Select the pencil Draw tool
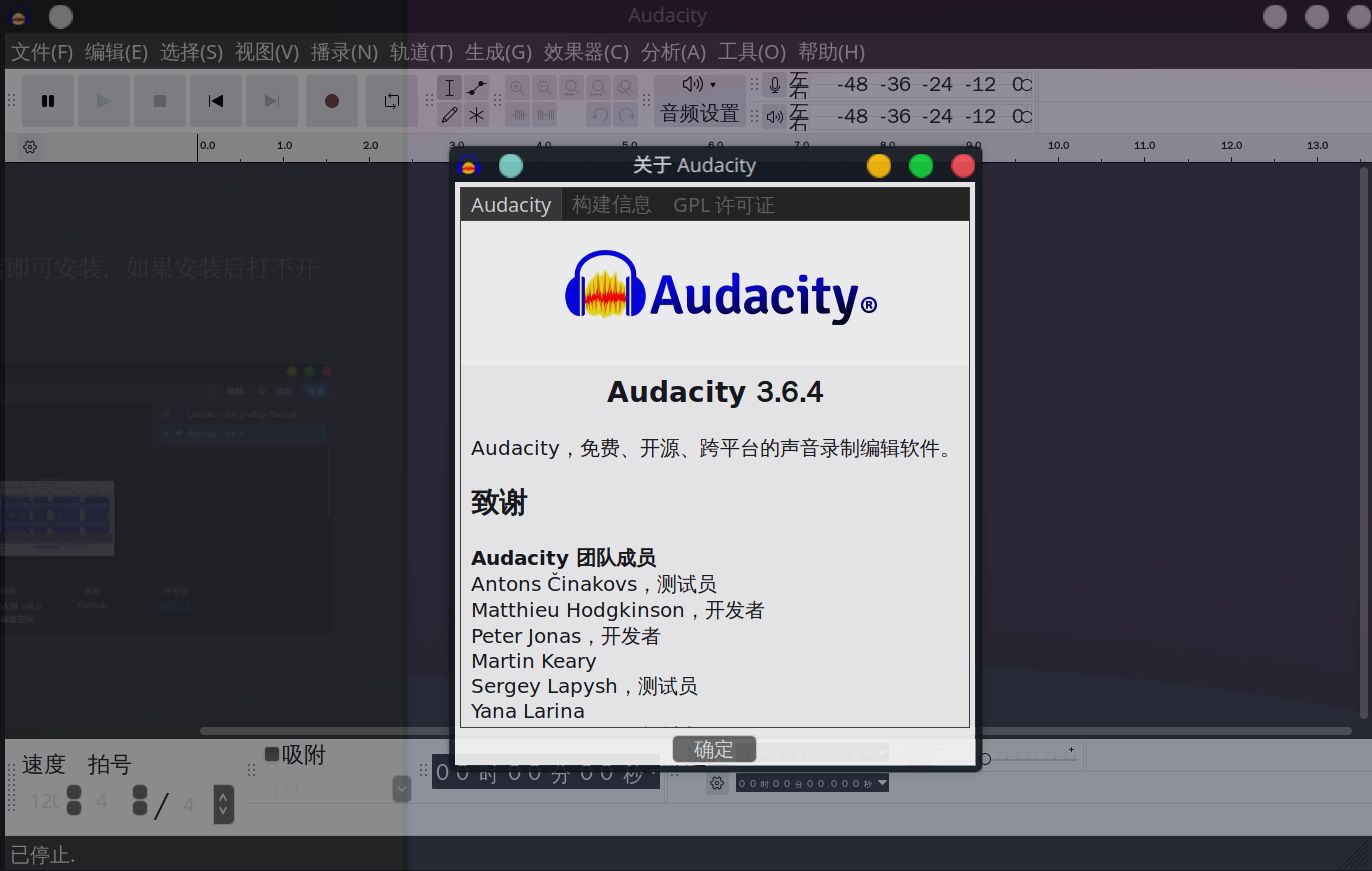The height and width of the screenshot is (871, 1372). [x=450, y=115]
